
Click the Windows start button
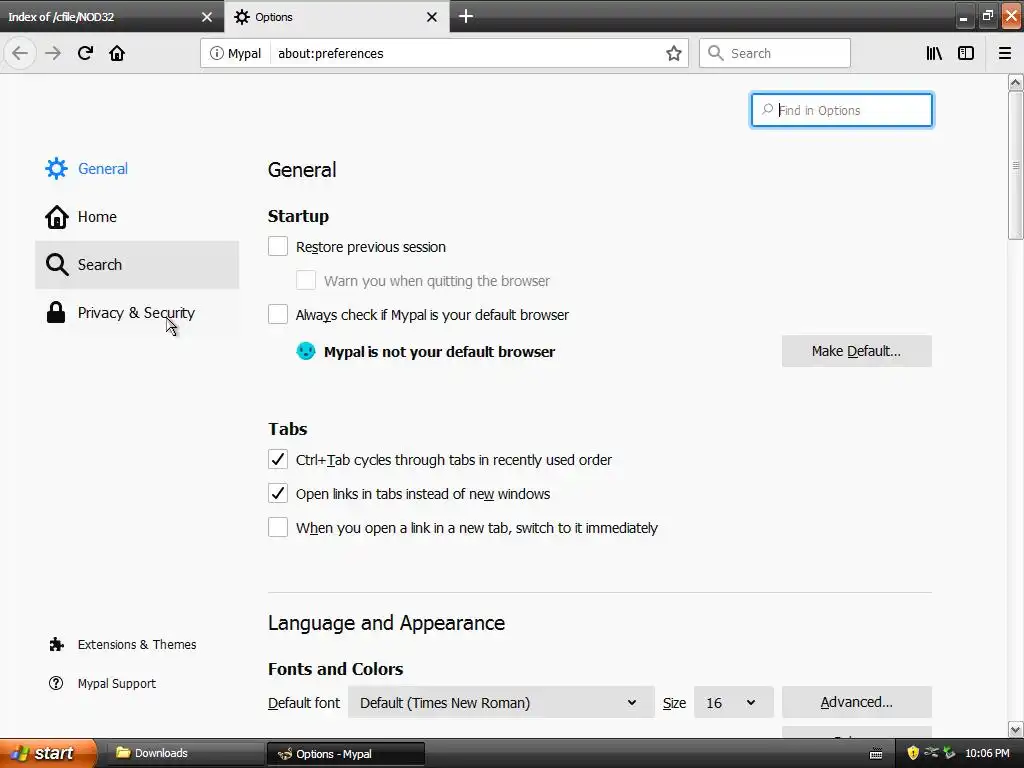coord(47,754)
